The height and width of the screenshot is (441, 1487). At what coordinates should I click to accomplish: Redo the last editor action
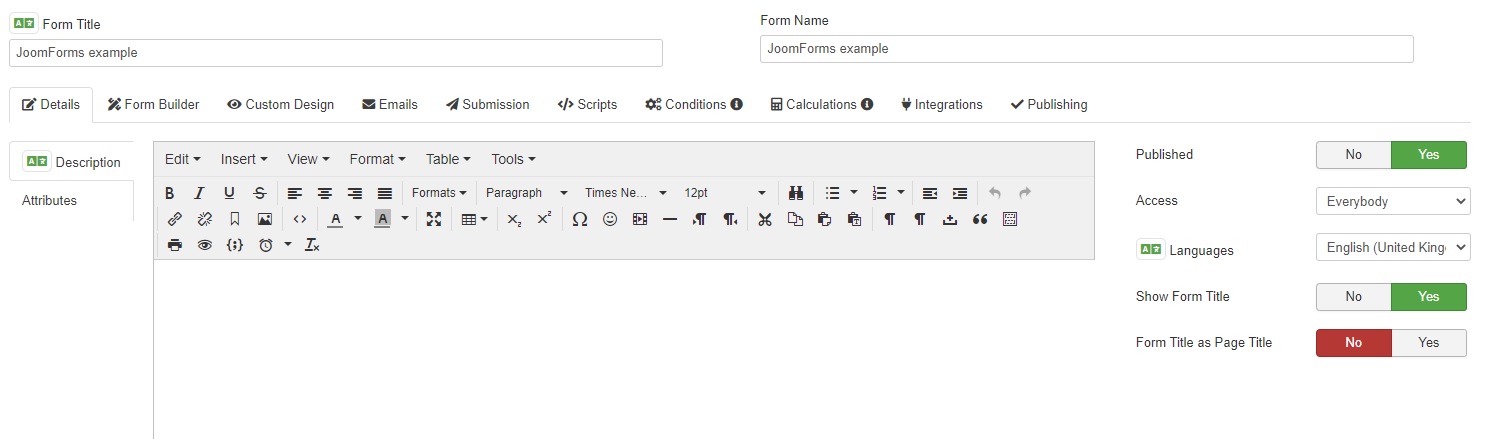pos(1024,193)
